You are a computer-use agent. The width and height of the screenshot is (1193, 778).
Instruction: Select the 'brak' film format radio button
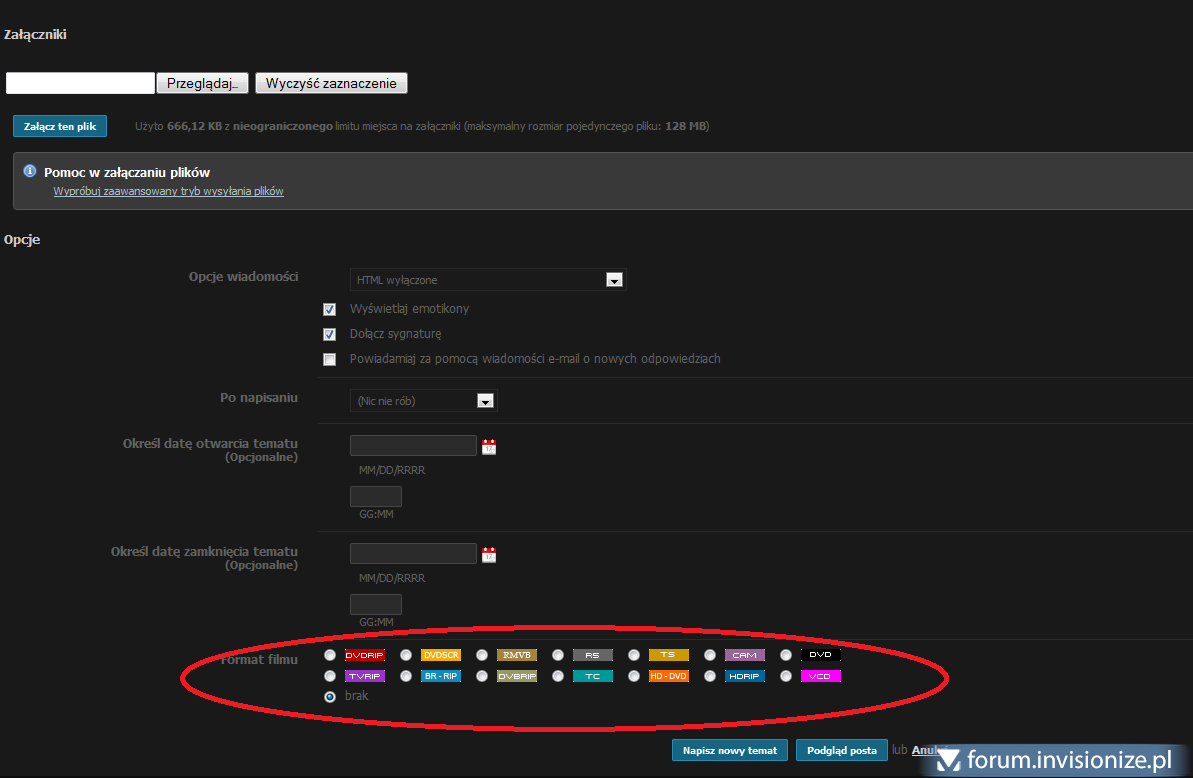click(330, 697)
